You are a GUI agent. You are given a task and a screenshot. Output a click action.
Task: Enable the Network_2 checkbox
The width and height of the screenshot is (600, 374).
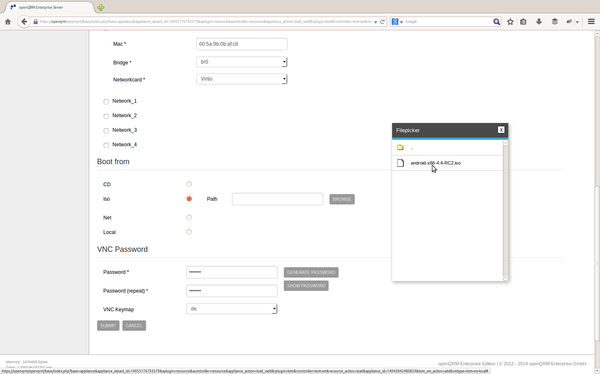coord(106,116)
